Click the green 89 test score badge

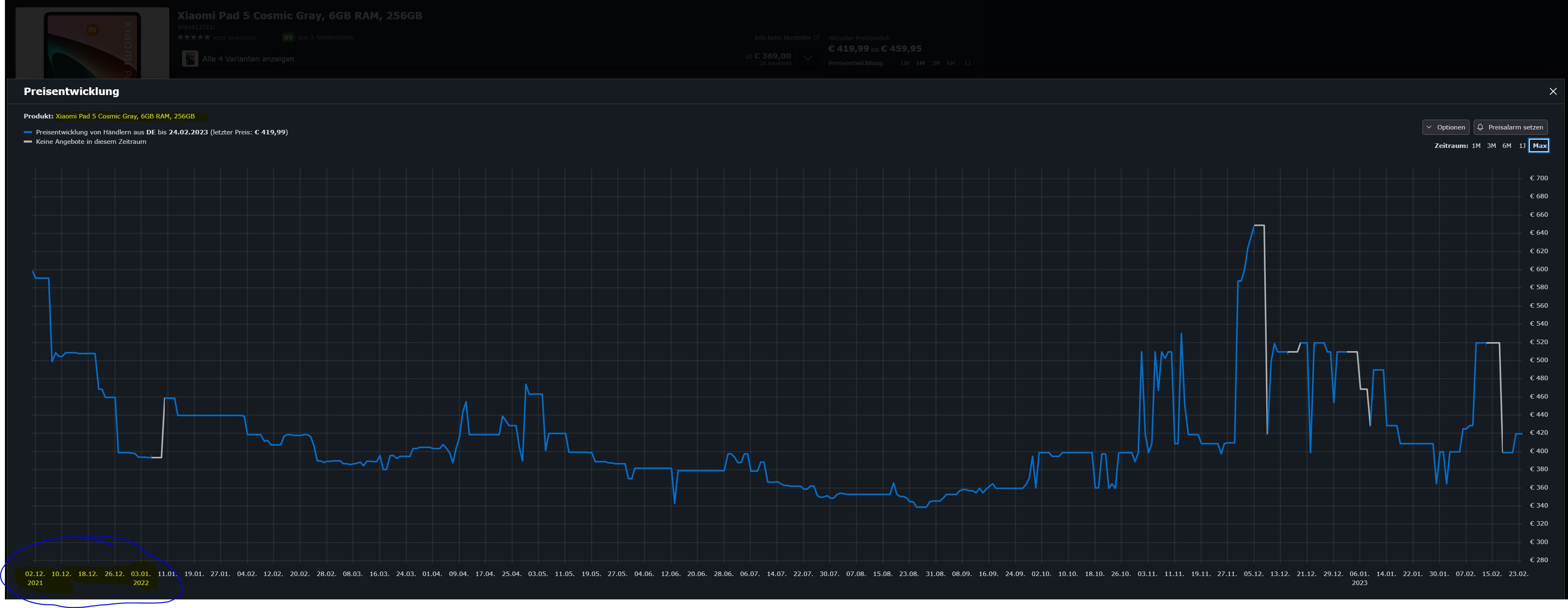click(x=288, y=38)
